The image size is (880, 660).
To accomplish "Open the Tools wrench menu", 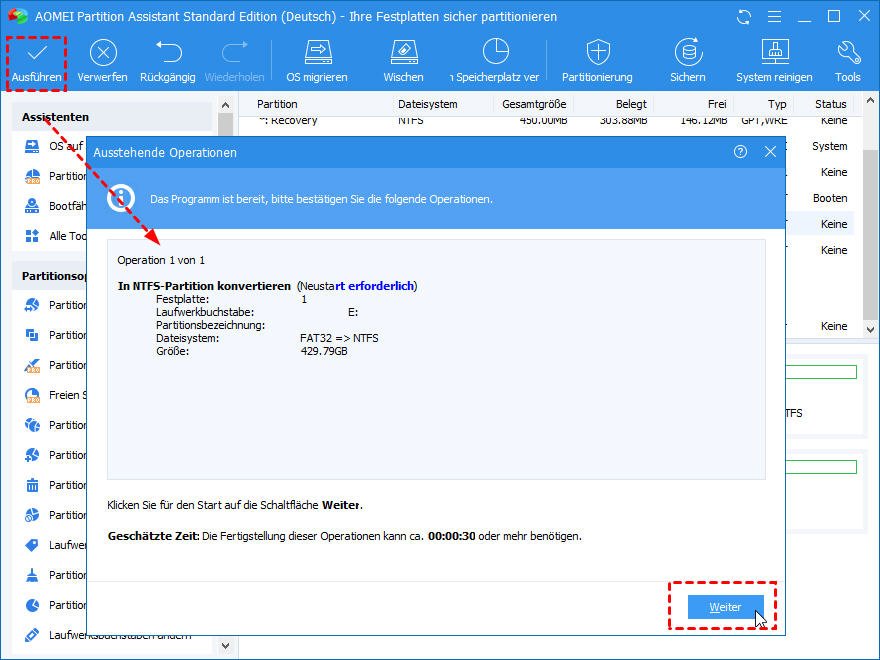I will (x=847, y=52).
